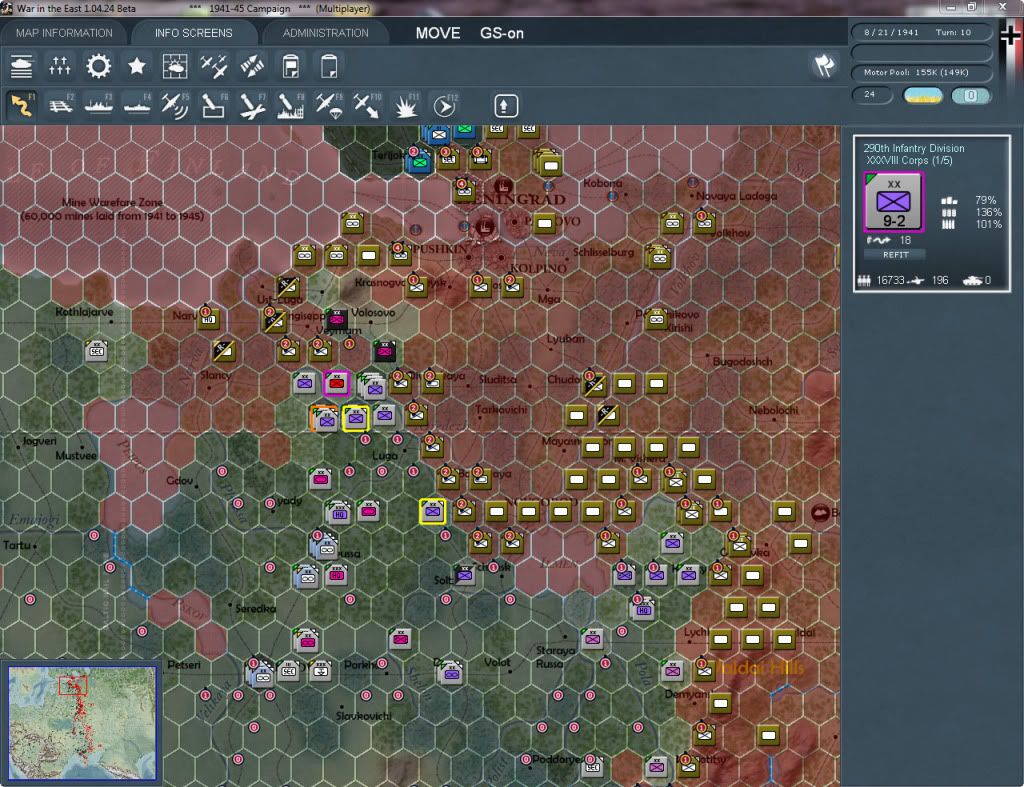Click the SEC unit near Kothlajarve
Screen dimensions: 1024x787
coord(97,351)
